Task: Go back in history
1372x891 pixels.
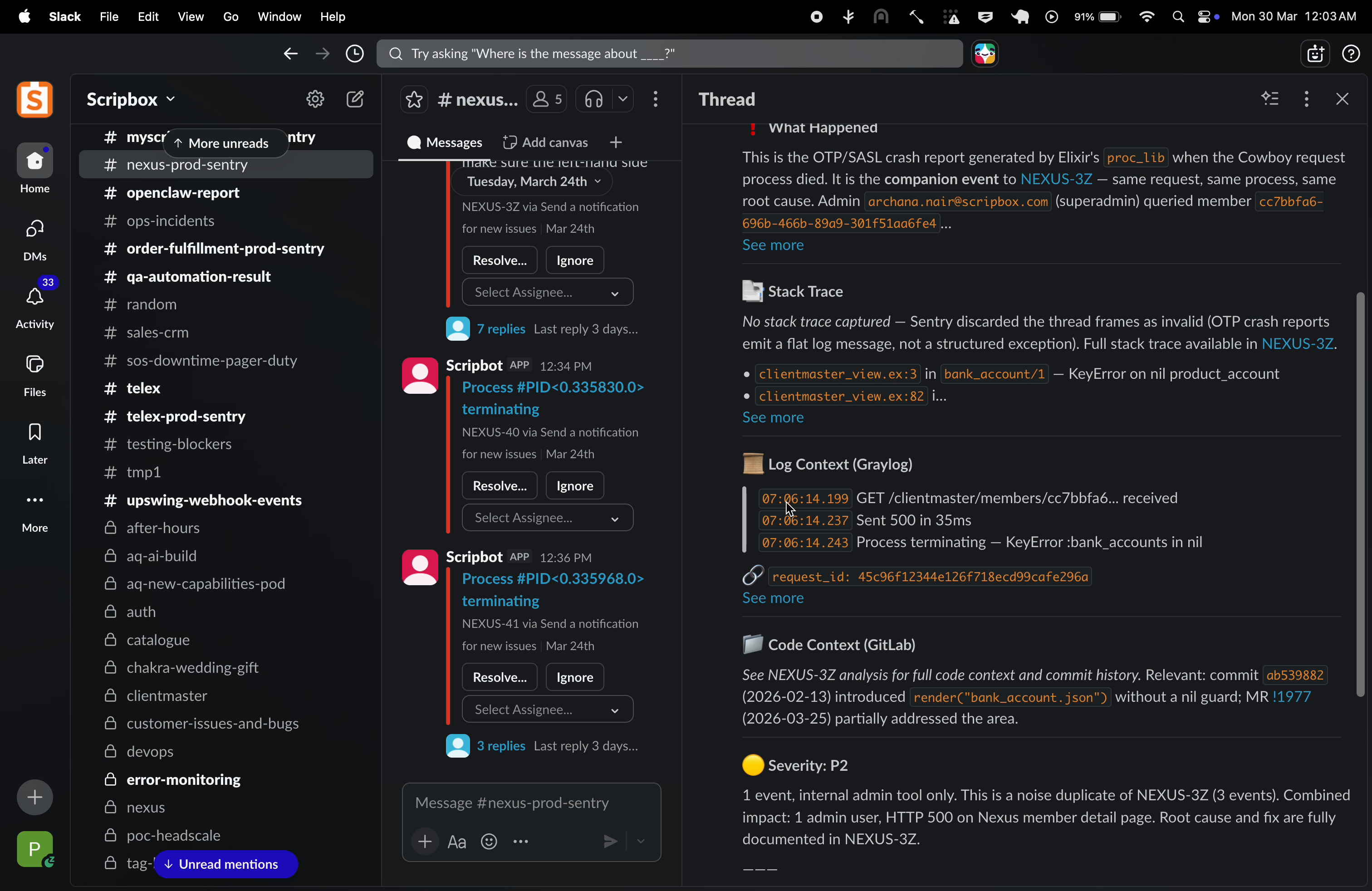Action: pos(289,54)
